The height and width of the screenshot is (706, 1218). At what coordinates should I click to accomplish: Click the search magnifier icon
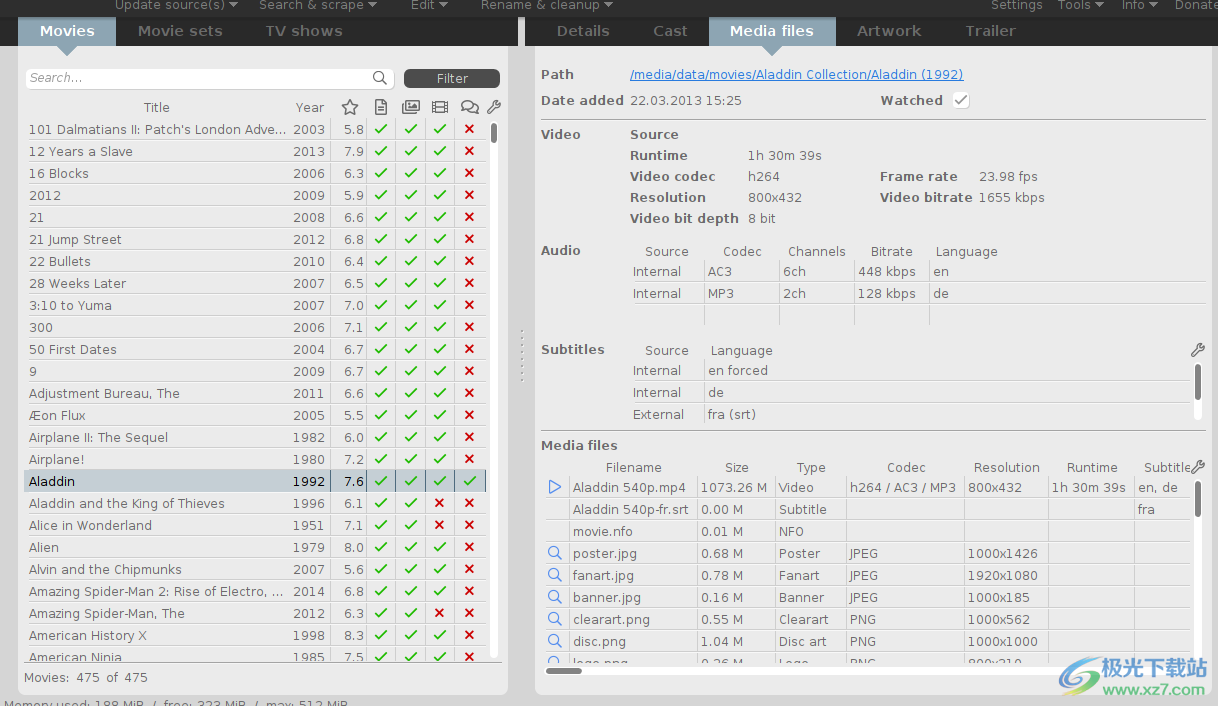(x=379, y=78)
